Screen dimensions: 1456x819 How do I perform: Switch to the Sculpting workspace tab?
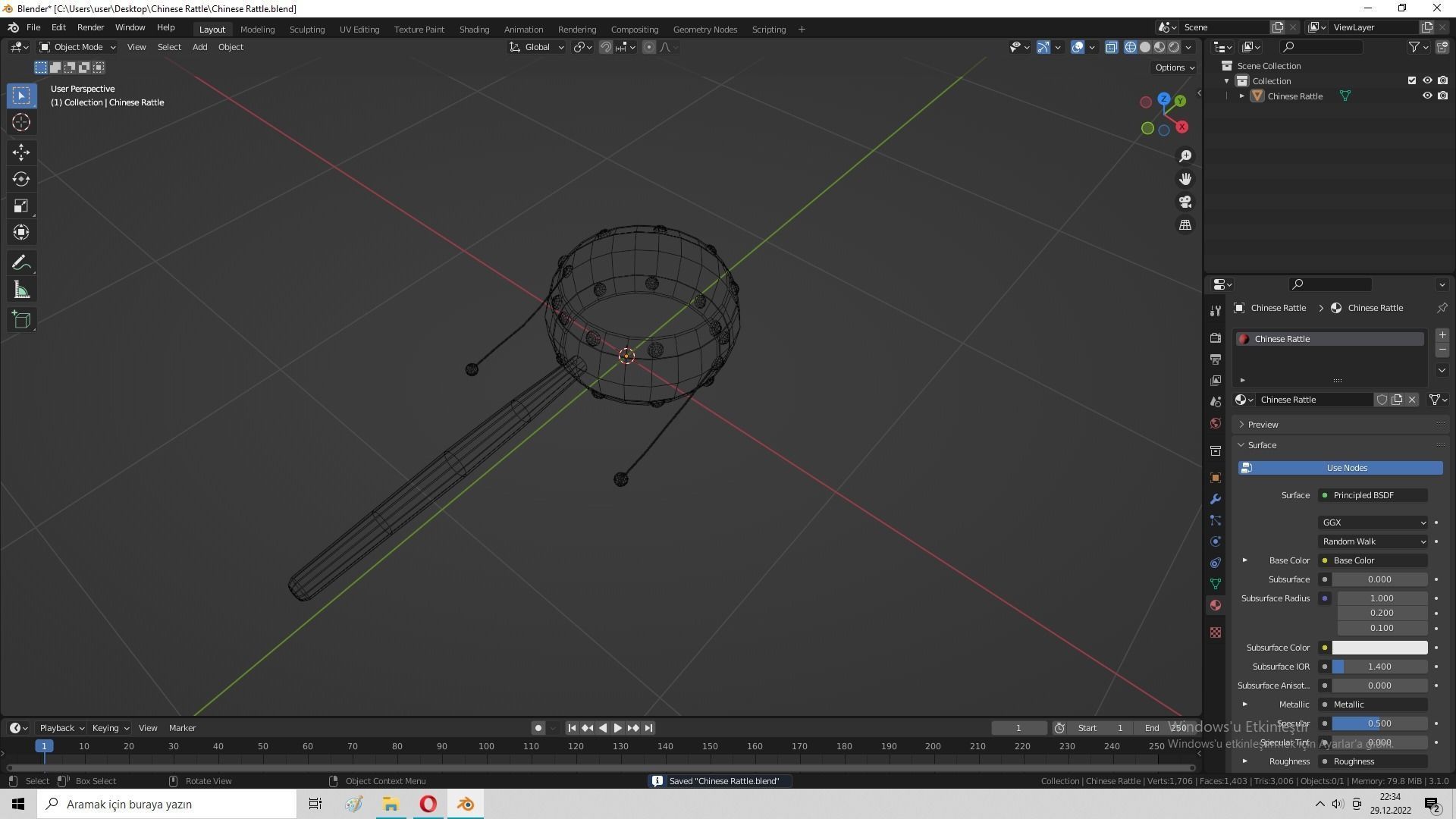tap(306, 30)
